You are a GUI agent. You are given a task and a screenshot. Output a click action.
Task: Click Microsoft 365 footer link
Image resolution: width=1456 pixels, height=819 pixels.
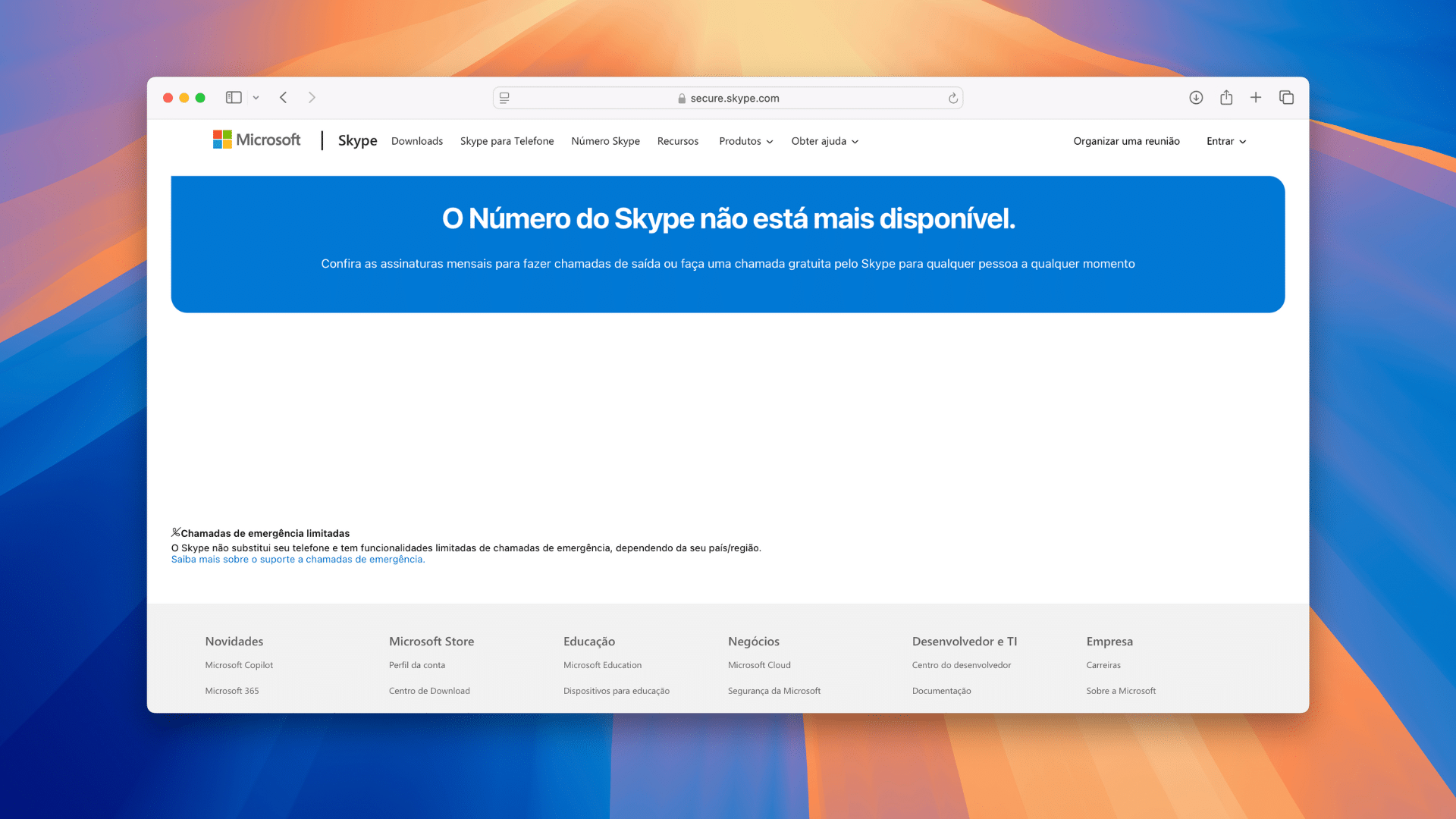(232, 691)
